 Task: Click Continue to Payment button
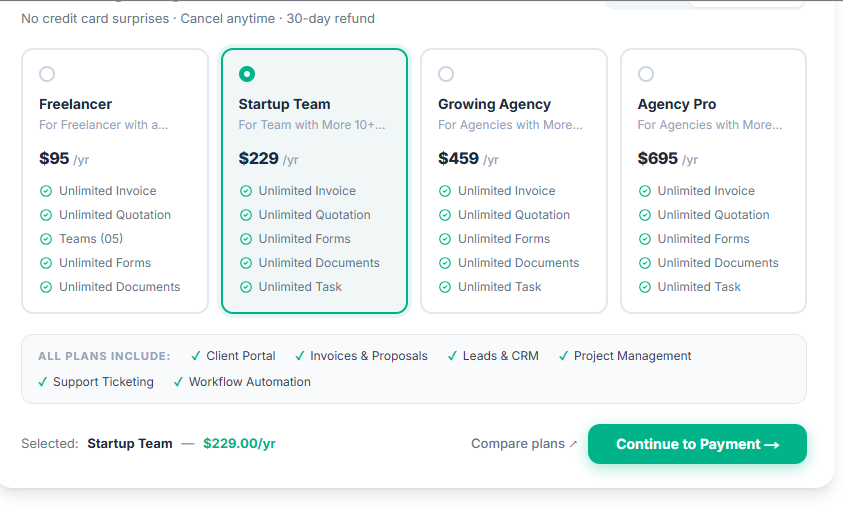pyautogui.click(x=697, y=444)
